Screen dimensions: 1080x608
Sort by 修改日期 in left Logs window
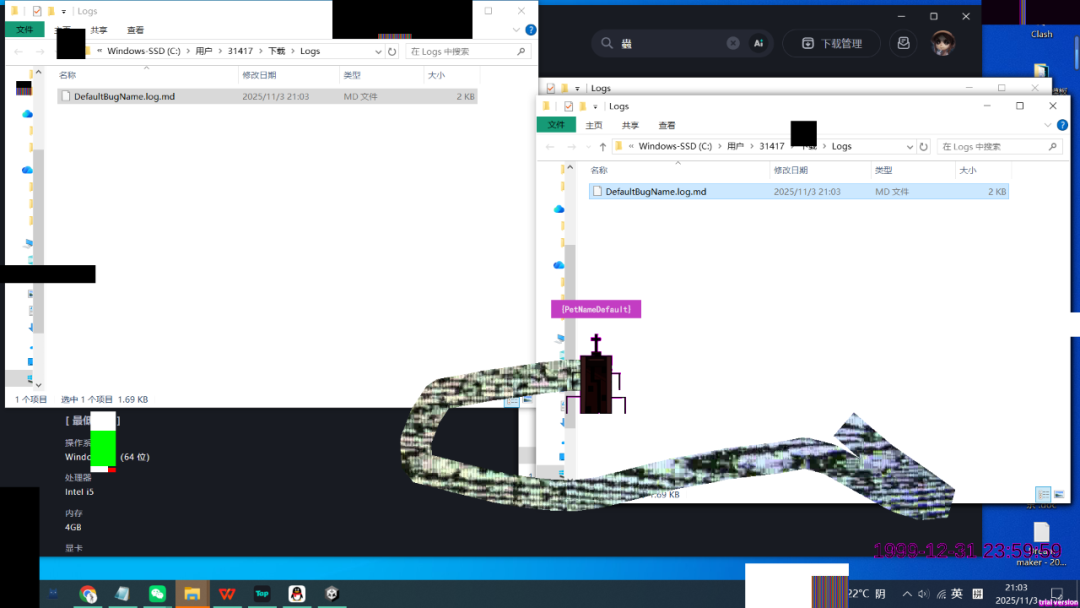point(259,75)
